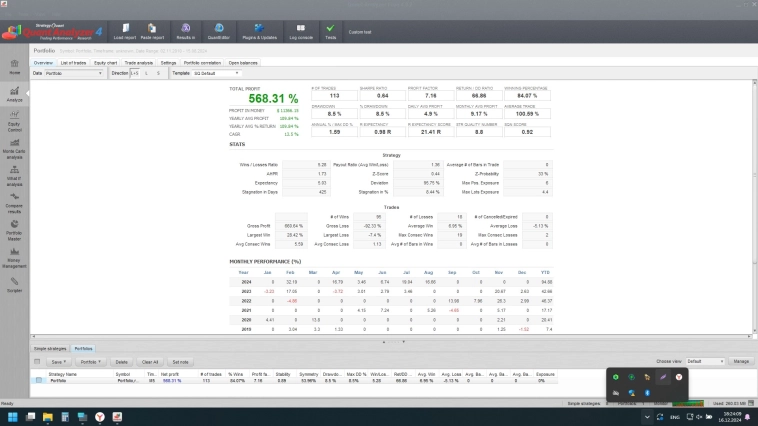758x426 pixels.
Task: Launch QuantEditor from the toolbar
Action: click(x=219, y=31)
